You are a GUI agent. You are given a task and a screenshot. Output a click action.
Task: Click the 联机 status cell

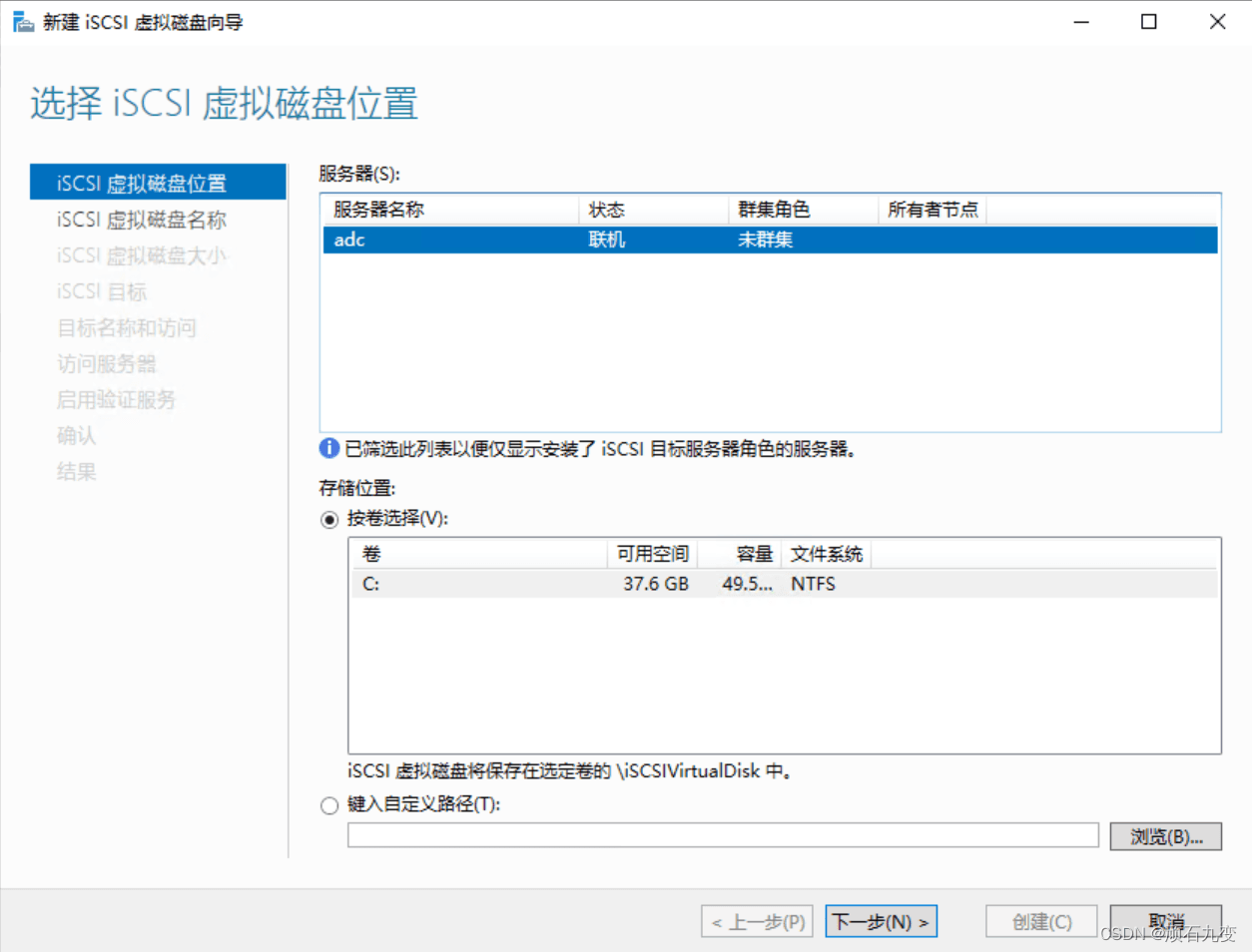coord(607,239)
